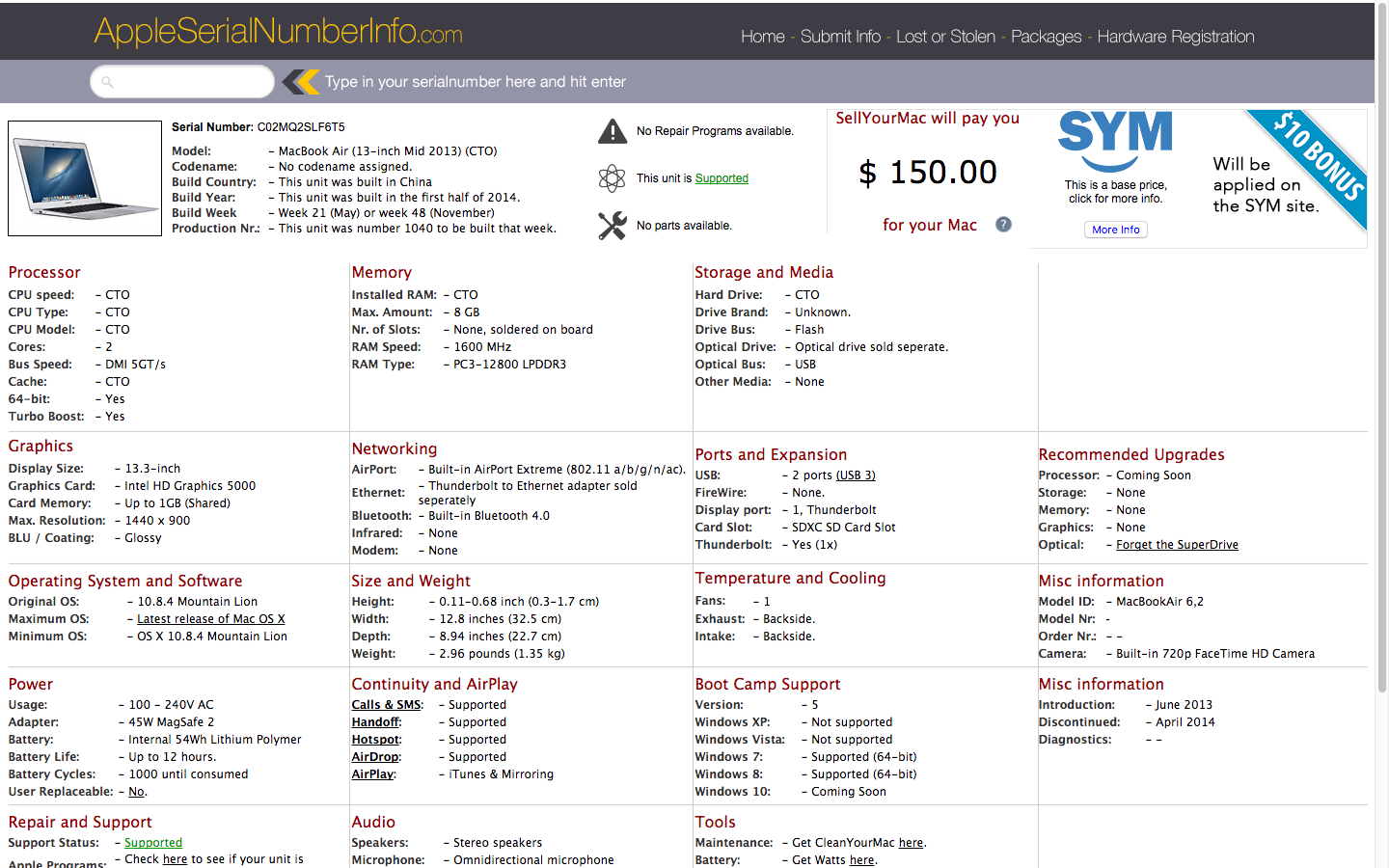Open the Packages menu item
The width and height of the screenshot is (1389, 868).
tap(1046, 37)
